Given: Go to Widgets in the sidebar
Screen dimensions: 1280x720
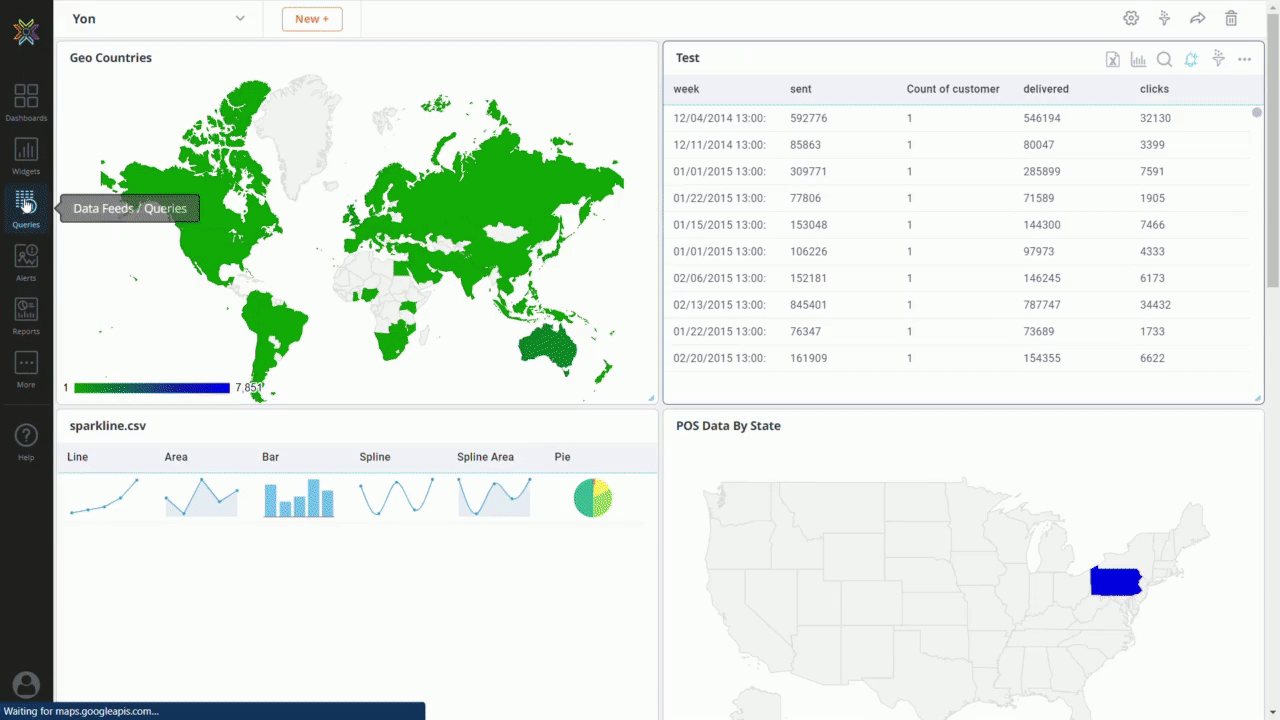Looking at the screenshot, I should (26, 155).
